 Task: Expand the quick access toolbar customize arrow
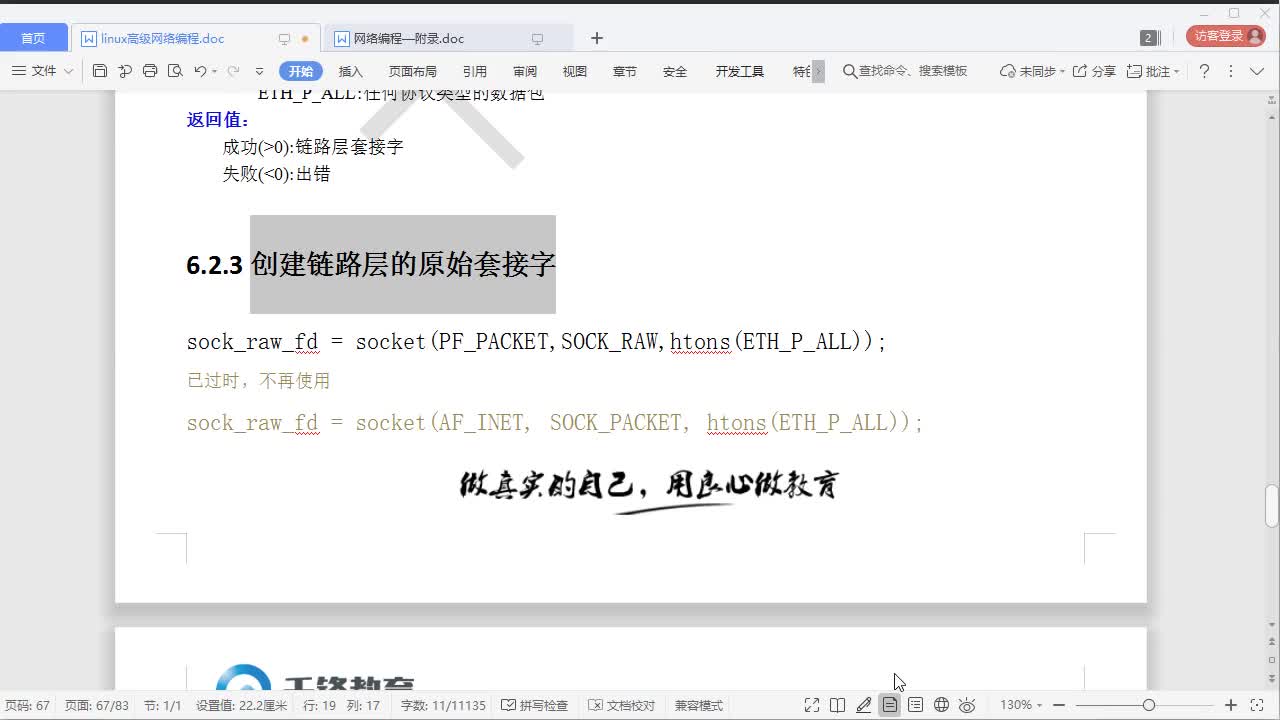pos(260,72)
